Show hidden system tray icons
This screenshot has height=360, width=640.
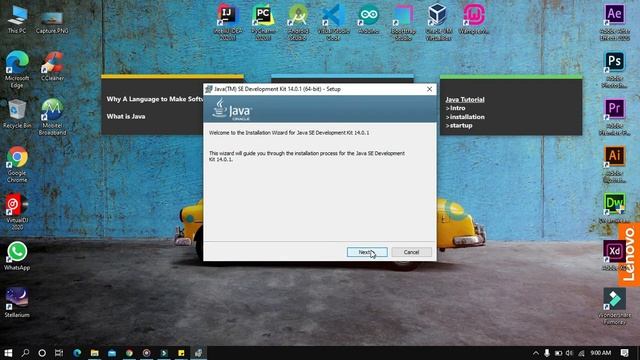536,353
